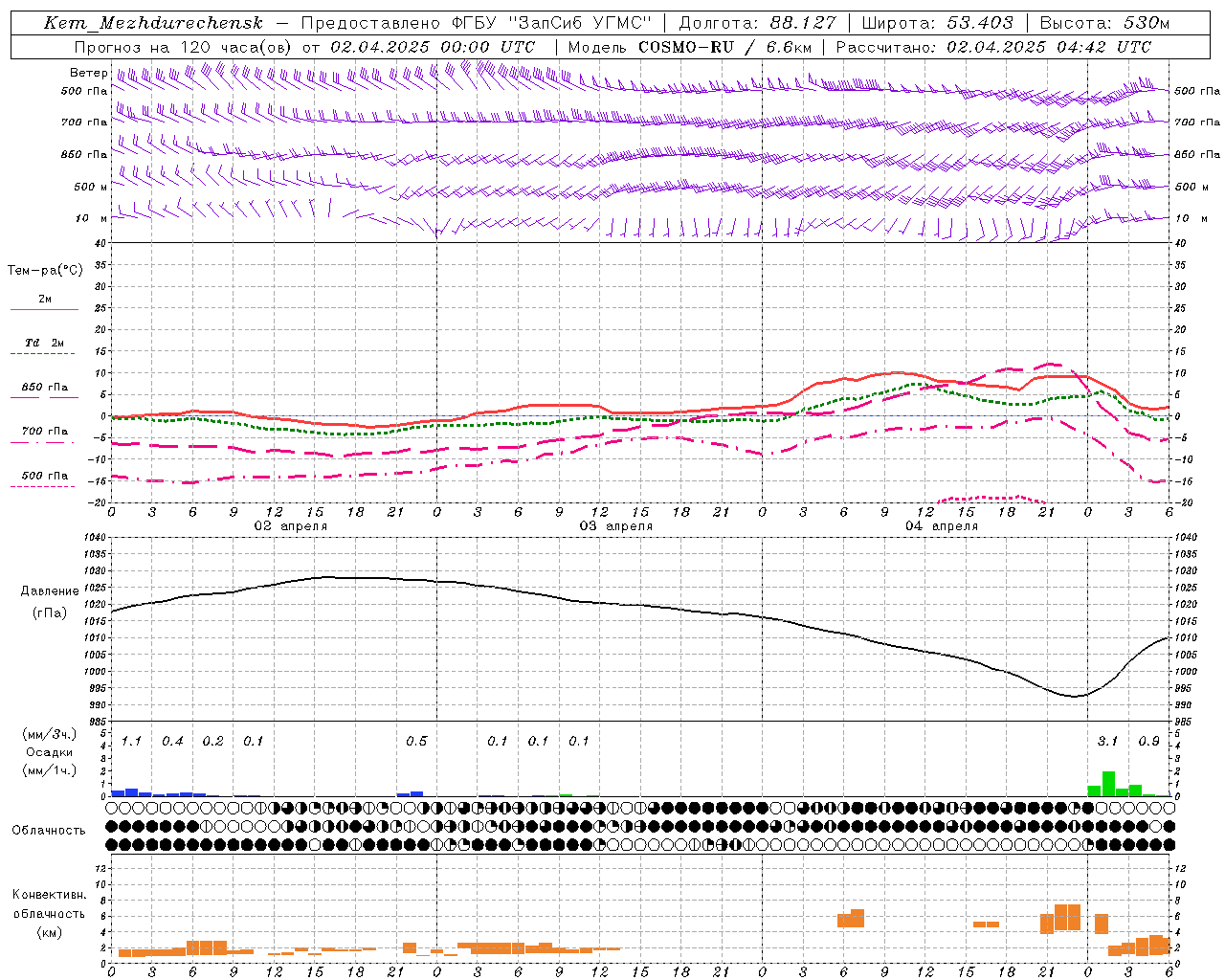The height and width of the screenshot is (980, 1225).
Task: Click the latitude value Широта: 53.403
Action: tap(937, 23)
